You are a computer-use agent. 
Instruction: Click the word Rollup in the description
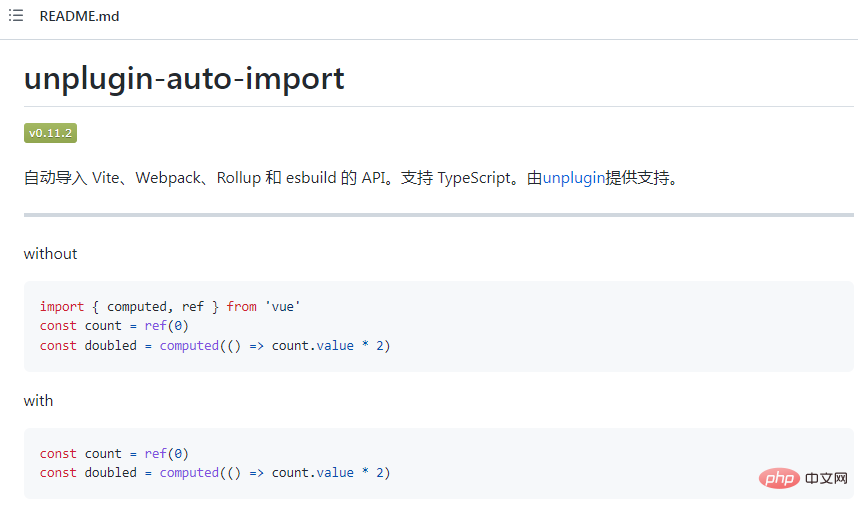[x=239, y=178]
